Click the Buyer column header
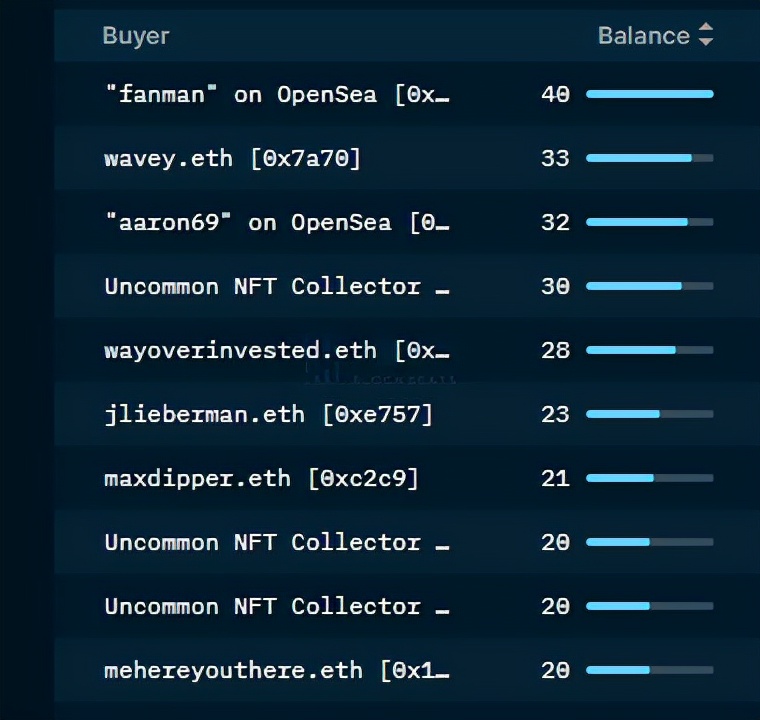This screenshot has width=760, height=720. [x=136, y=35]
